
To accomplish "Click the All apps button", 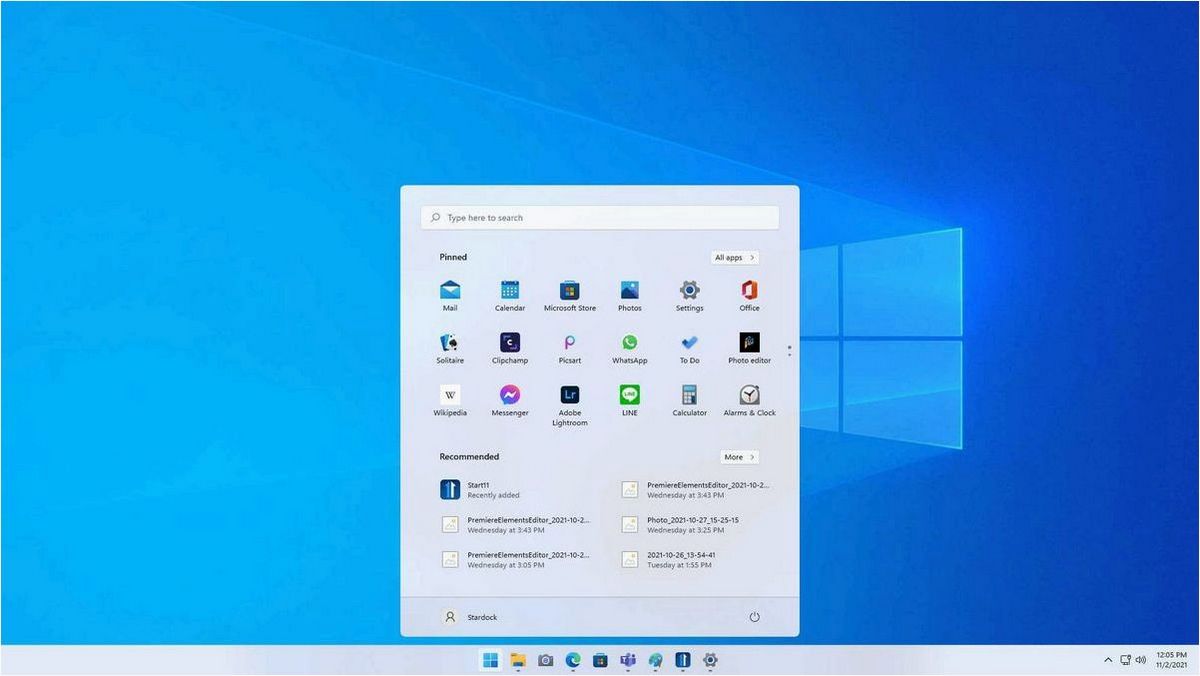I will pos(735,257).
